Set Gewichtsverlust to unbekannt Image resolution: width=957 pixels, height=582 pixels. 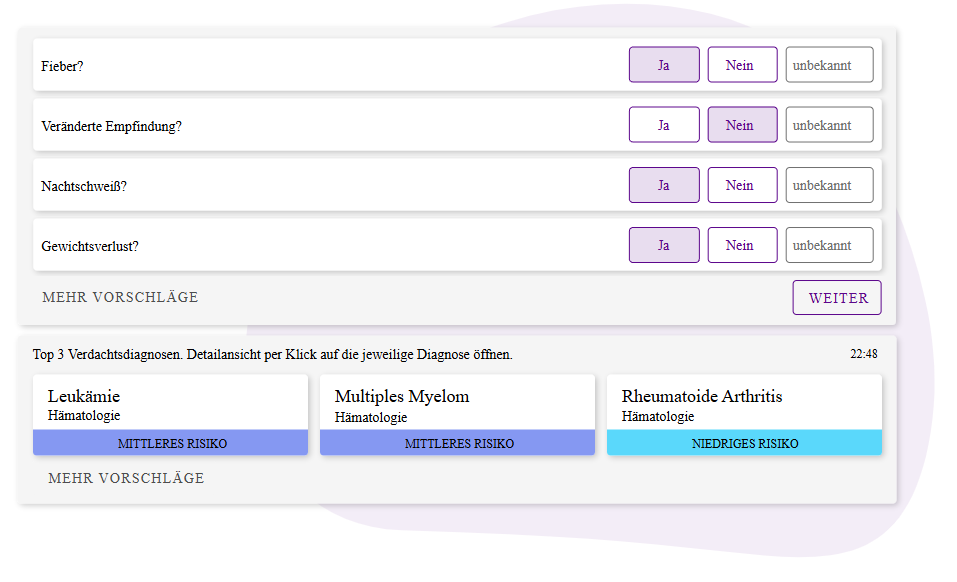[x=829, y=245]
